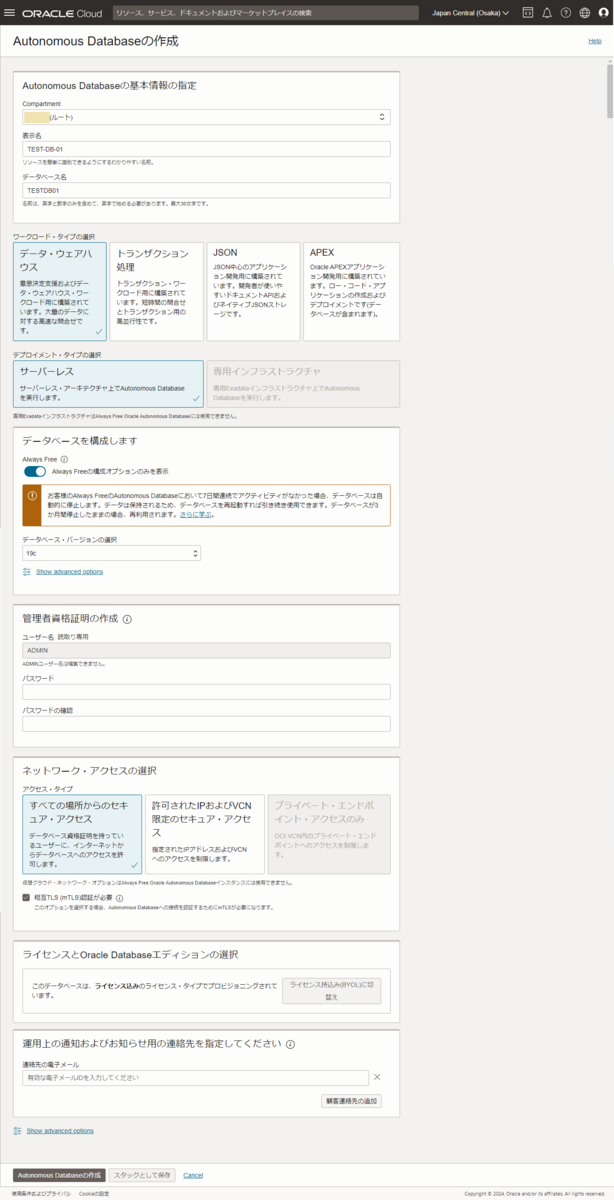Select すべての場所からのセキュア・アクセス access type

coord(82,834)
